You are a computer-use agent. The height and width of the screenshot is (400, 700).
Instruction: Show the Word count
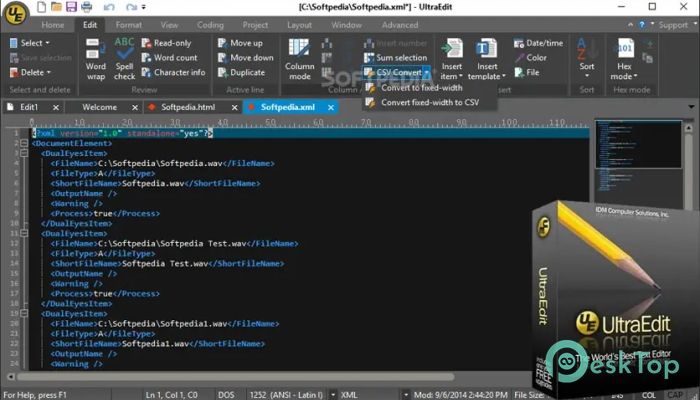point(170,58)
